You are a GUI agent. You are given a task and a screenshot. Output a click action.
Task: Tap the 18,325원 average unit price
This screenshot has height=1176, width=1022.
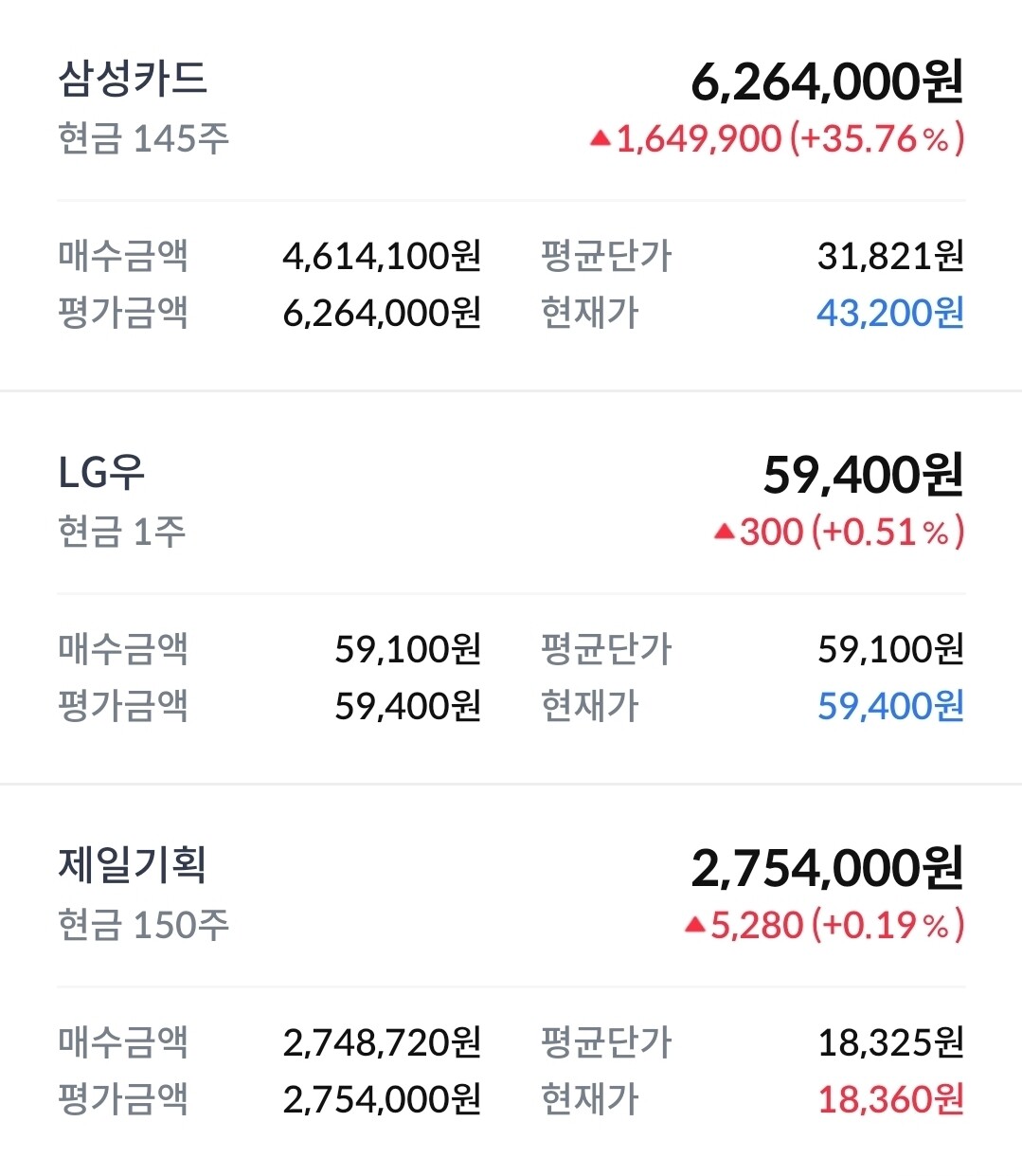point(890,1042)
